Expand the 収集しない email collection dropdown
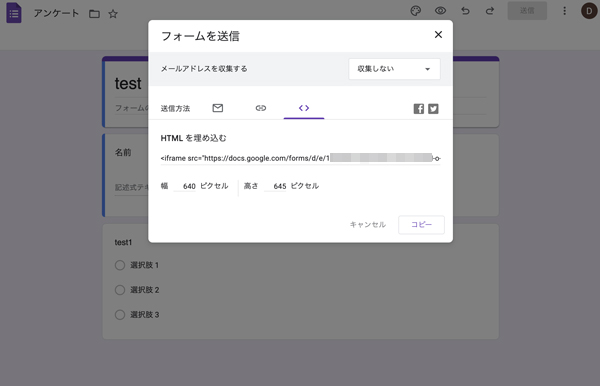The width and height of the screenshot is (600, 386). 394,69
